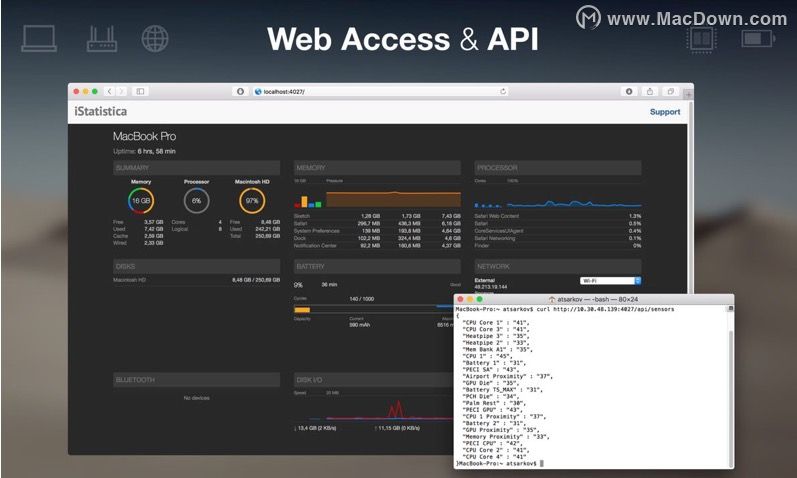Click the BLUETOOTH section header
This screenshot has height=478, width=797.
tap(197, 380)
